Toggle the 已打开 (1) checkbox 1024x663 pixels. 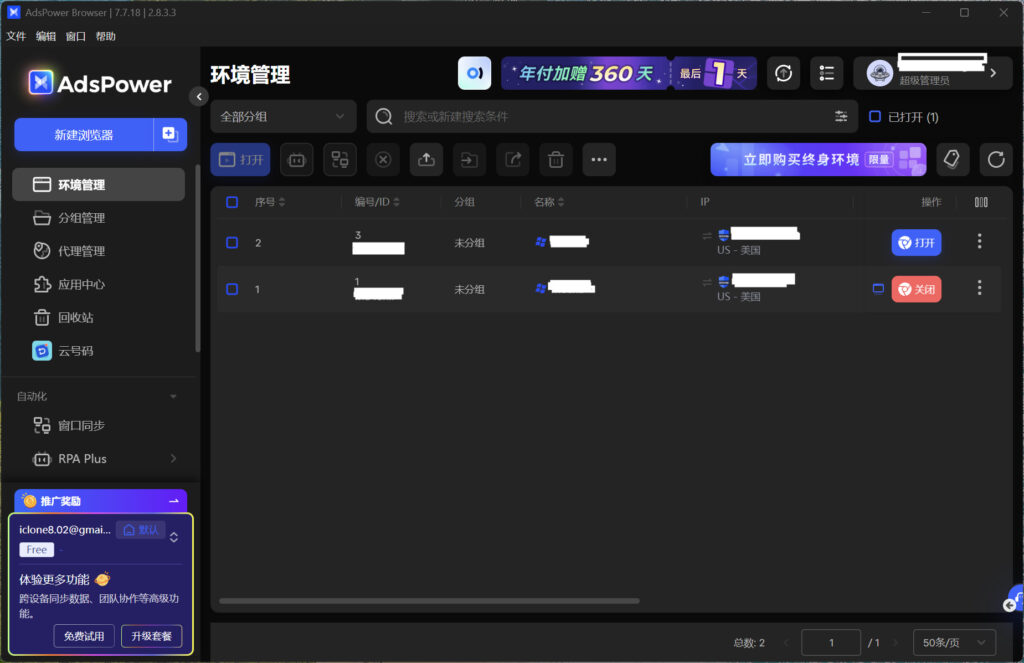[x=875, y=117]
